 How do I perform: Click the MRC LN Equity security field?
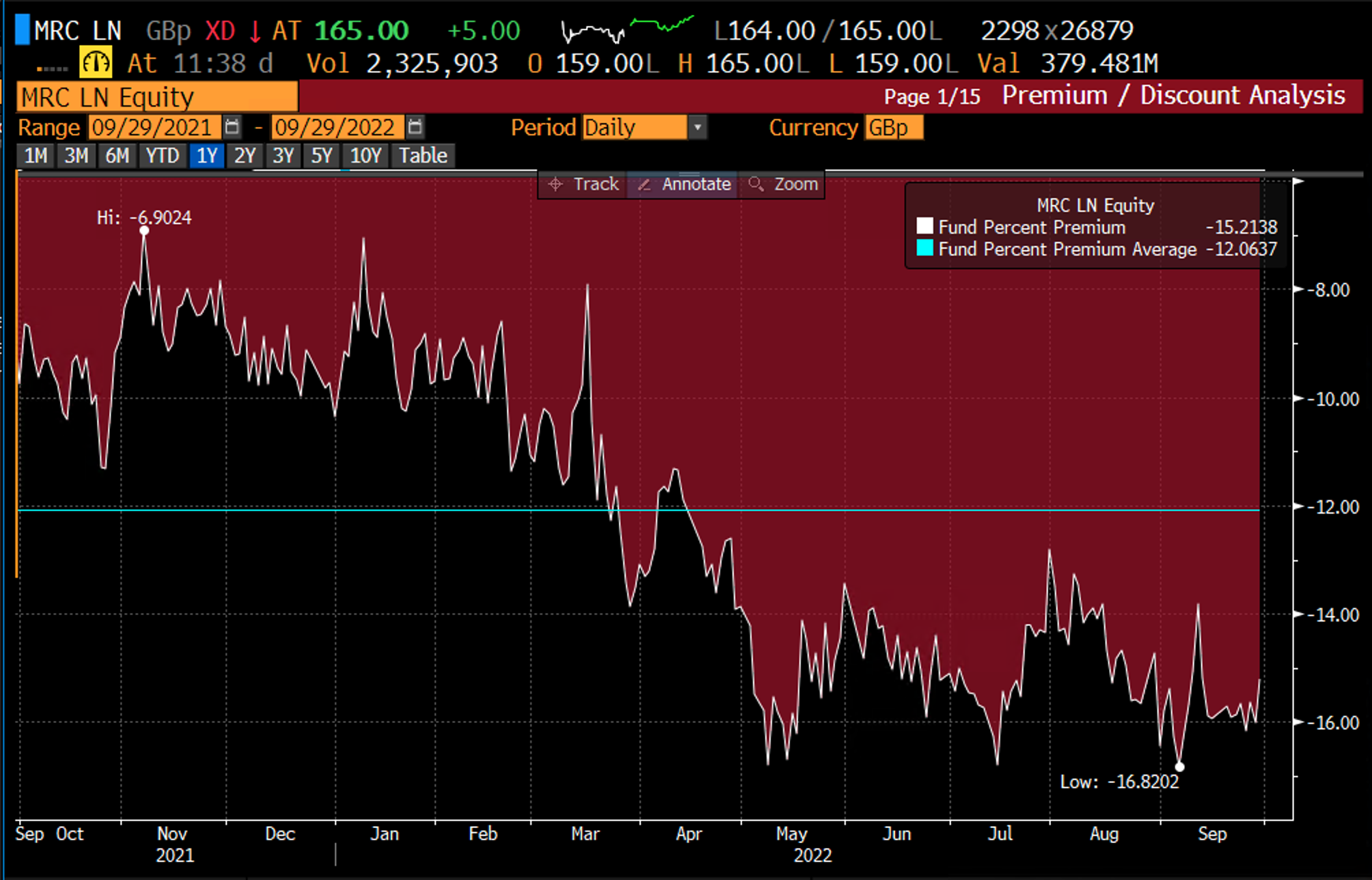tap(157, 97)
